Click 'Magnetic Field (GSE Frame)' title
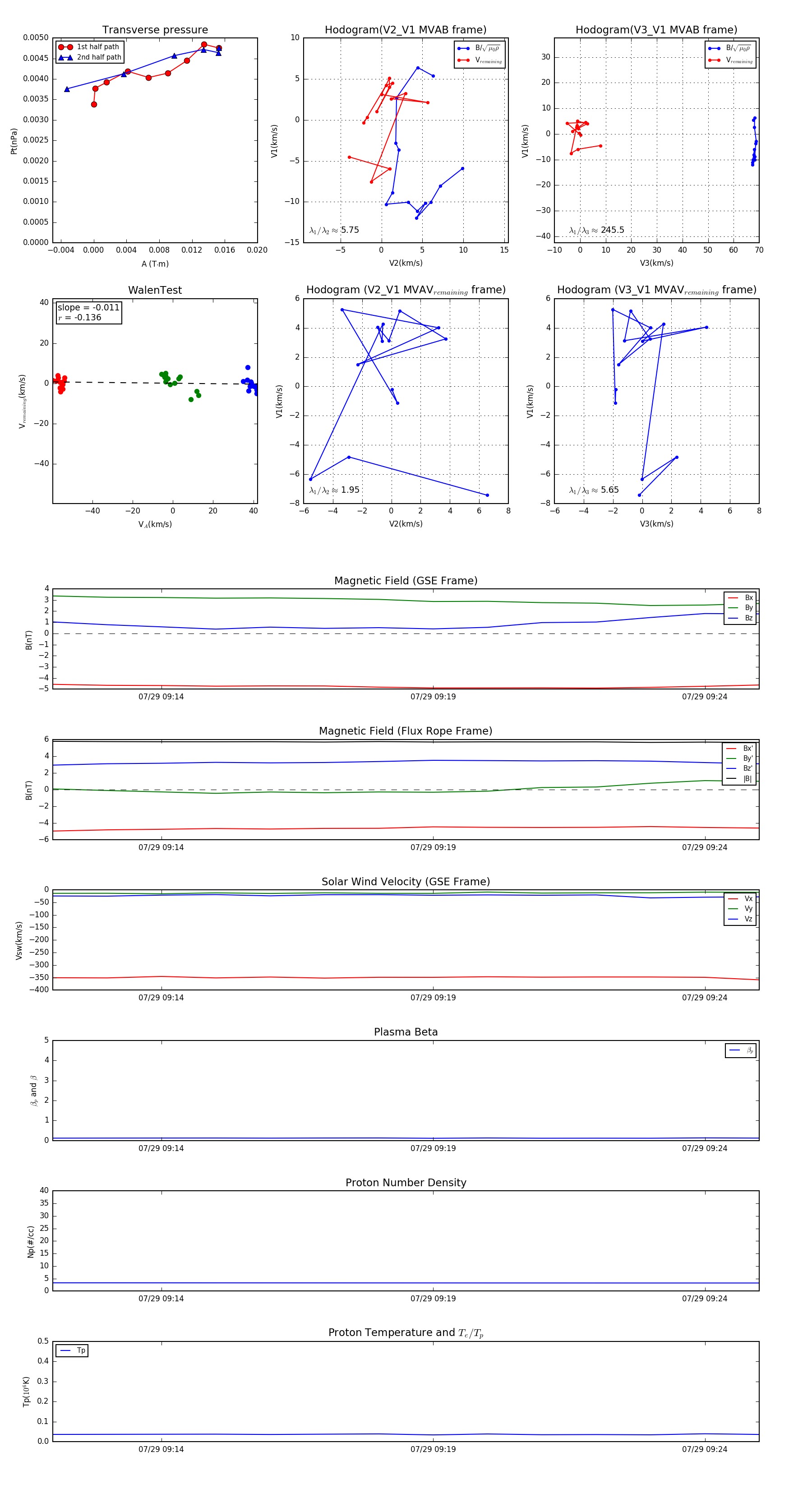 (406, 581)
